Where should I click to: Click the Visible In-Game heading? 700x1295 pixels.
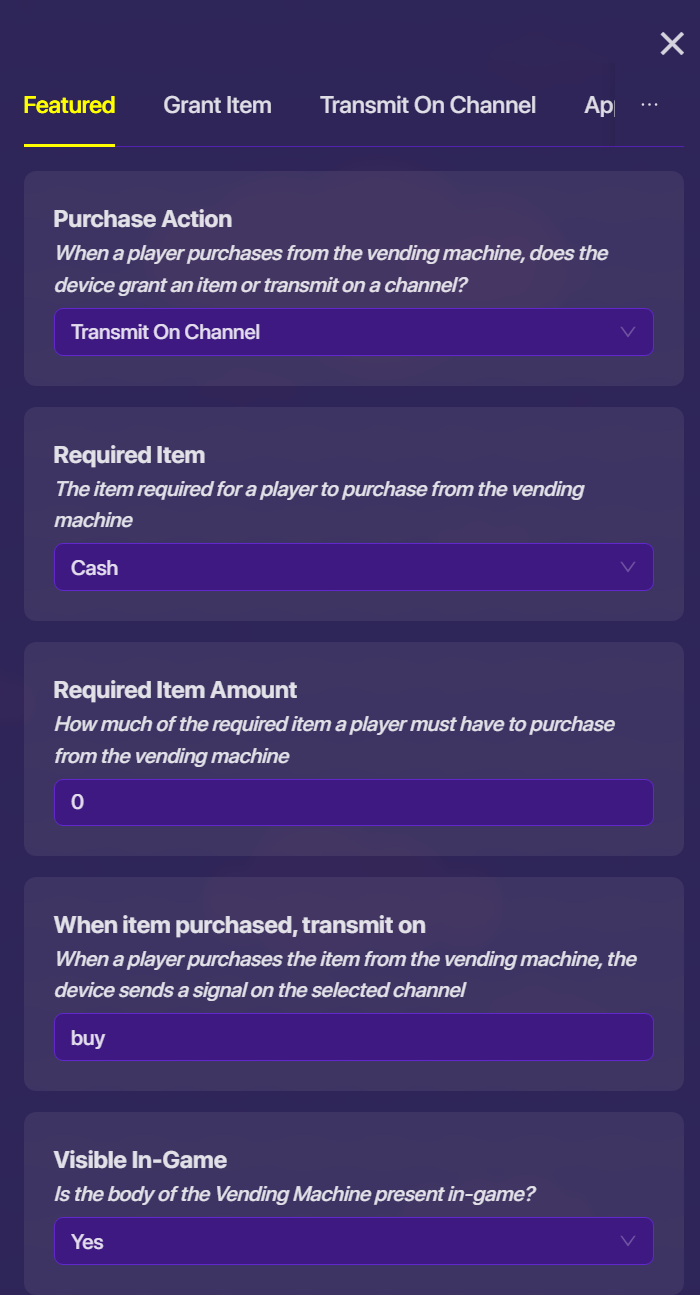[x=140, y=1160]
